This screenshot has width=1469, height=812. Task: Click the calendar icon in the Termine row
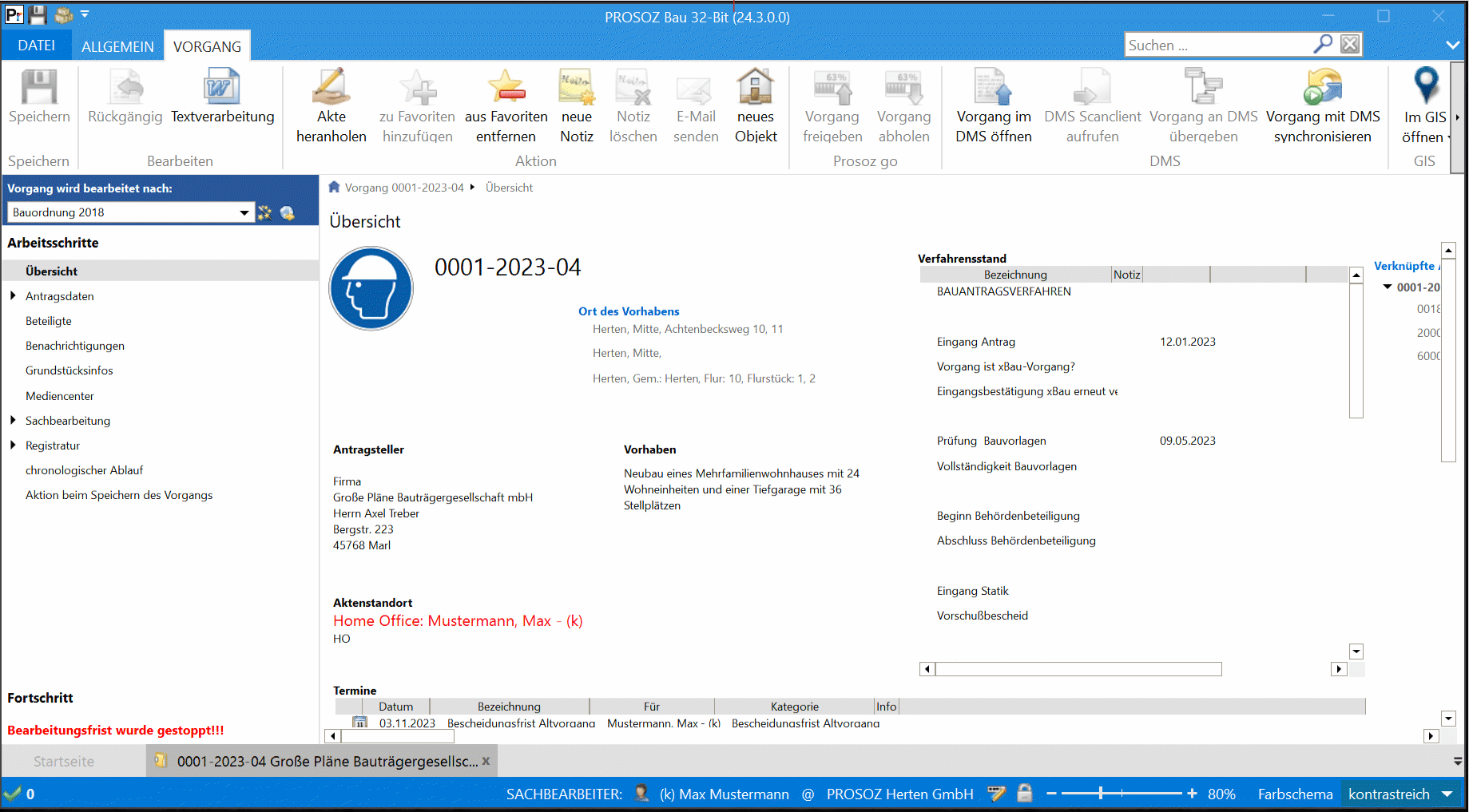[360, 723]
